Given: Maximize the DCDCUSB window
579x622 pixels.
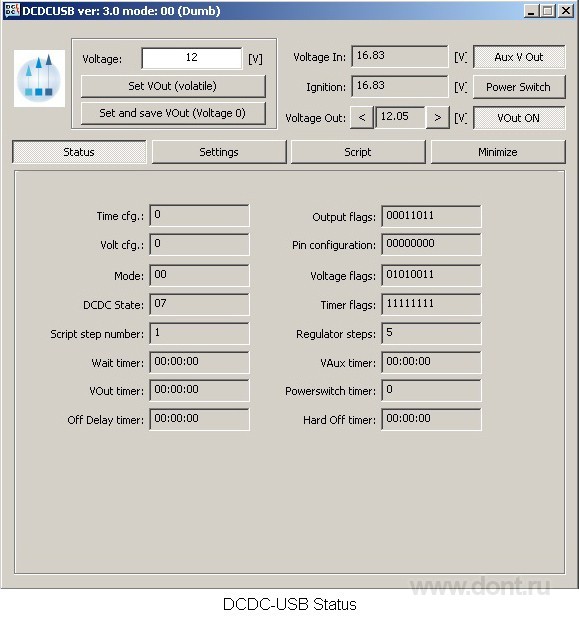Looking at the screenshot, I should click(548, 11).
